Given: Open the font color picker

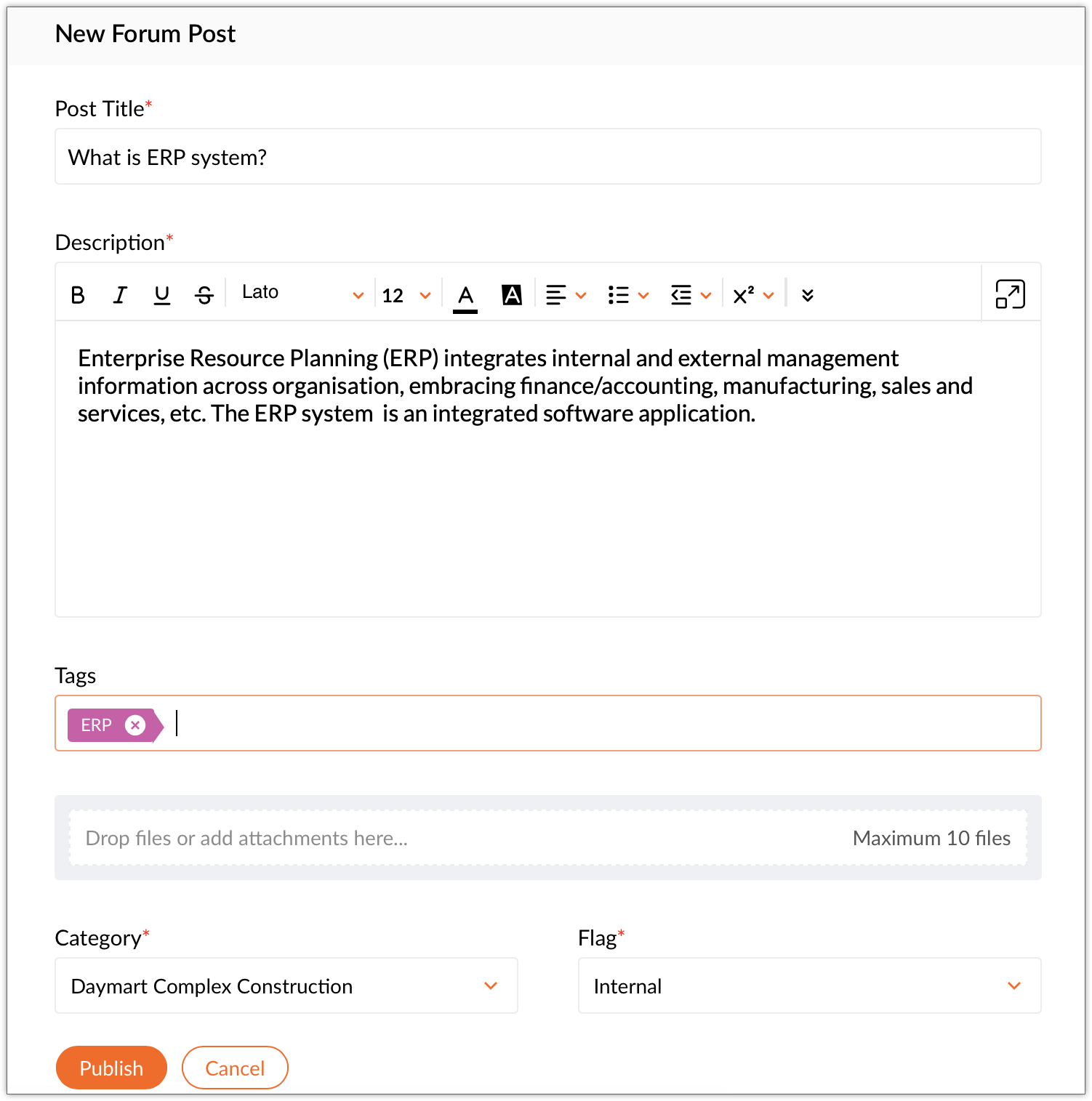Looking at the screenshot, I should tap(465, 295).
